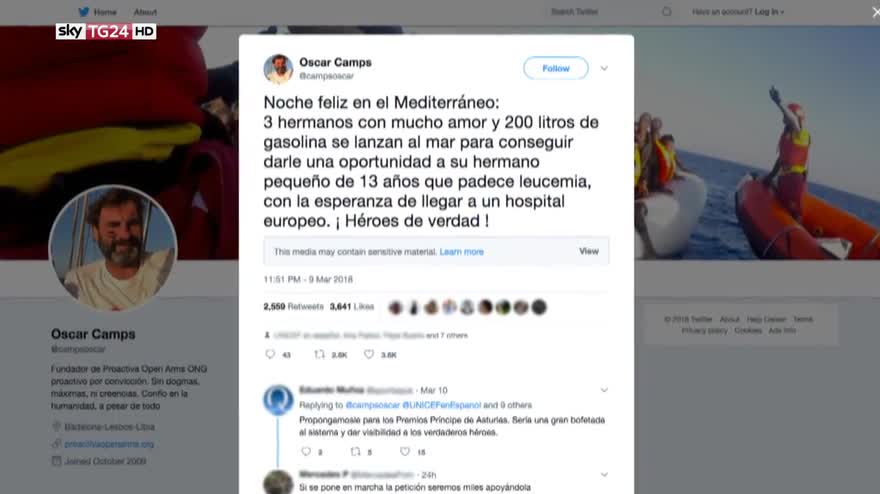Open the 3,641 Likes list

[x=352, y=307]
